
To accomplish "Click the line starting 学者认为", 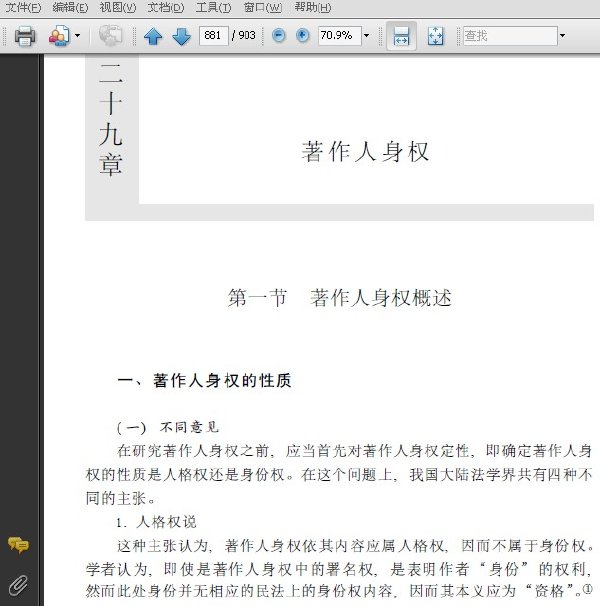I will point(341,569).
